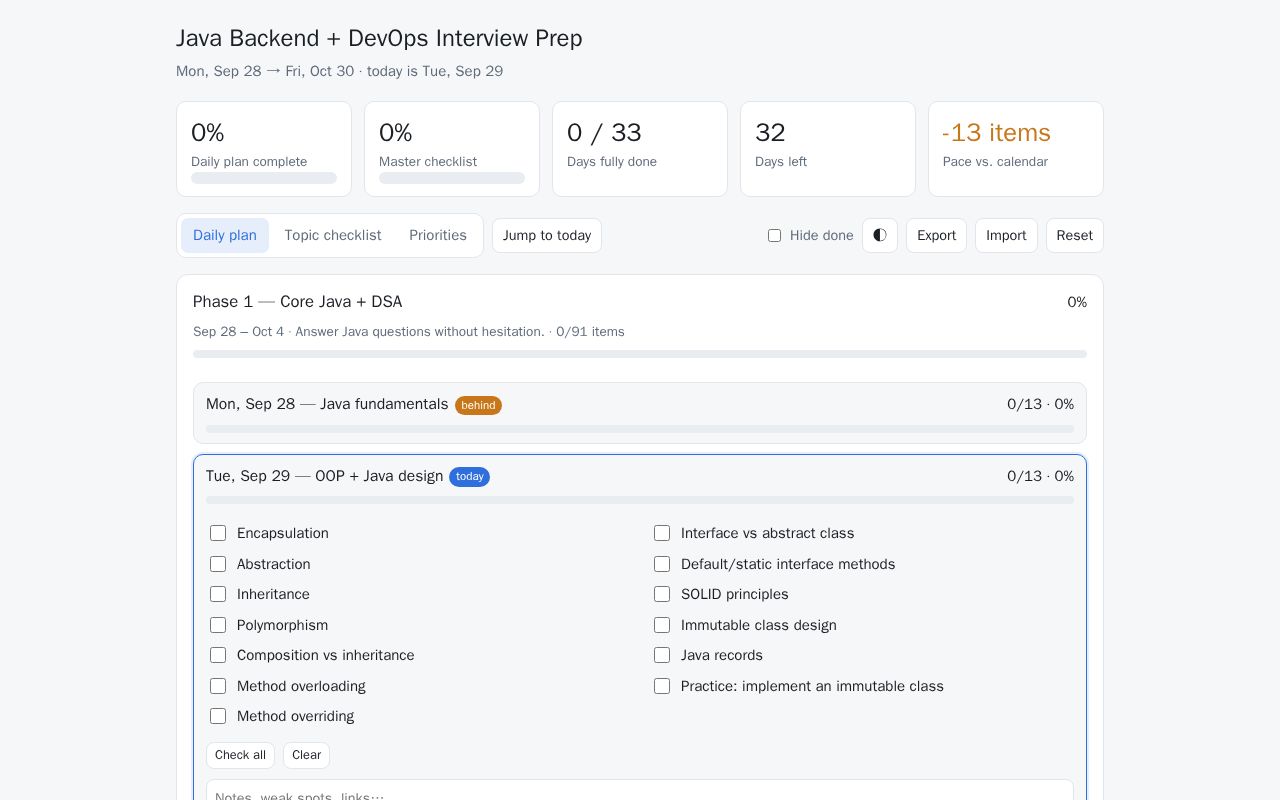Click the Master checklist progress bar
This screenshot has width=1280, height=800.
tap(452, 178)
